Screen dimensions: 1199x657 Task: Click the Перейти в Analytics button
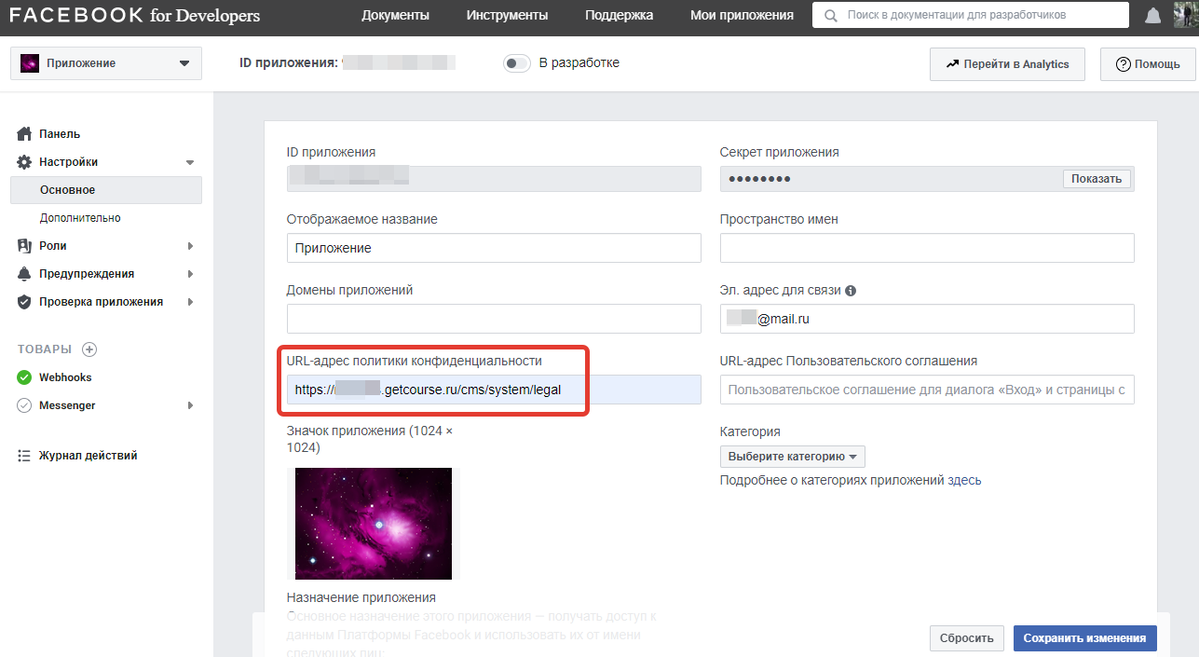point(1007,64)
